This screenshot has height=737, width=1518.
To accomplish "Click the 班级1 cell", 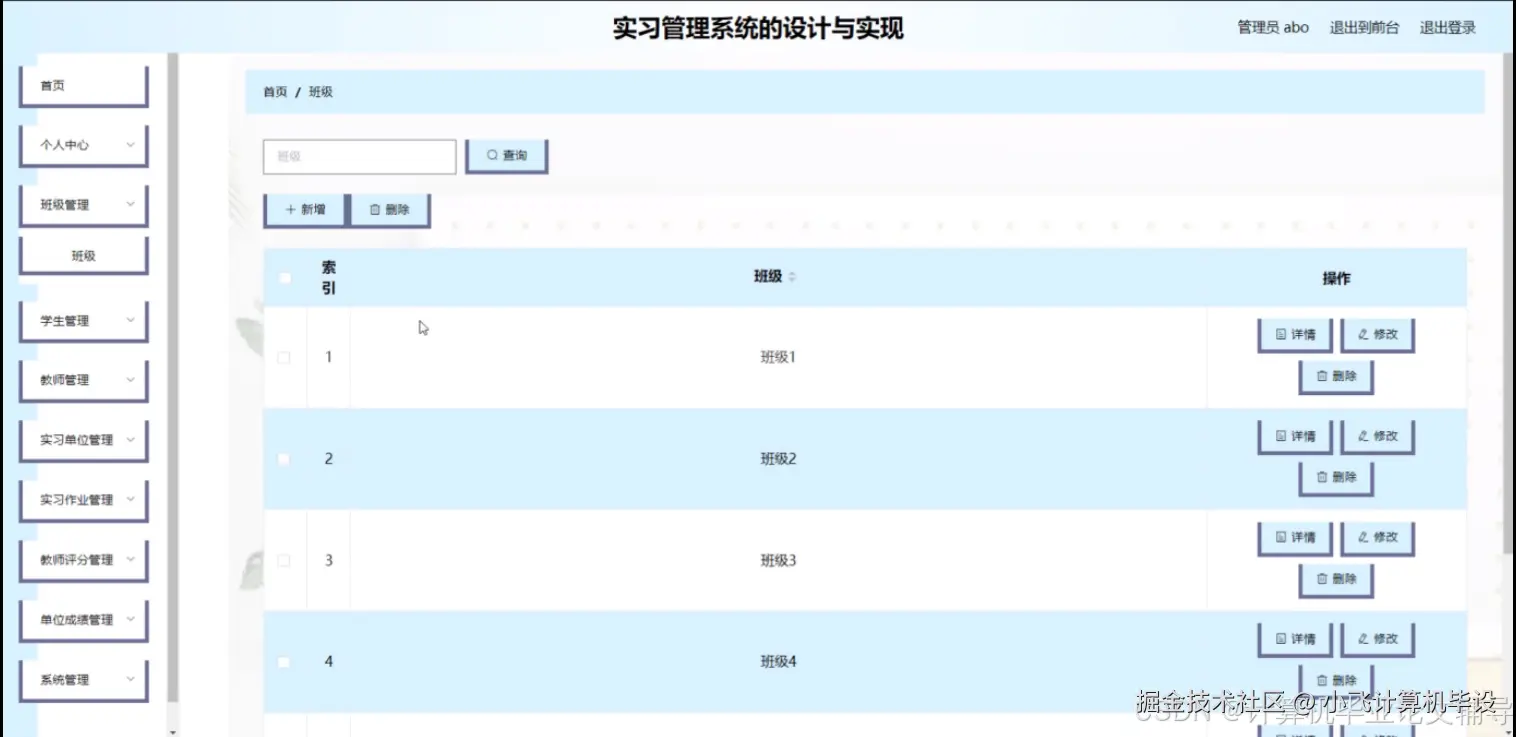I will [x=778, y=358].
